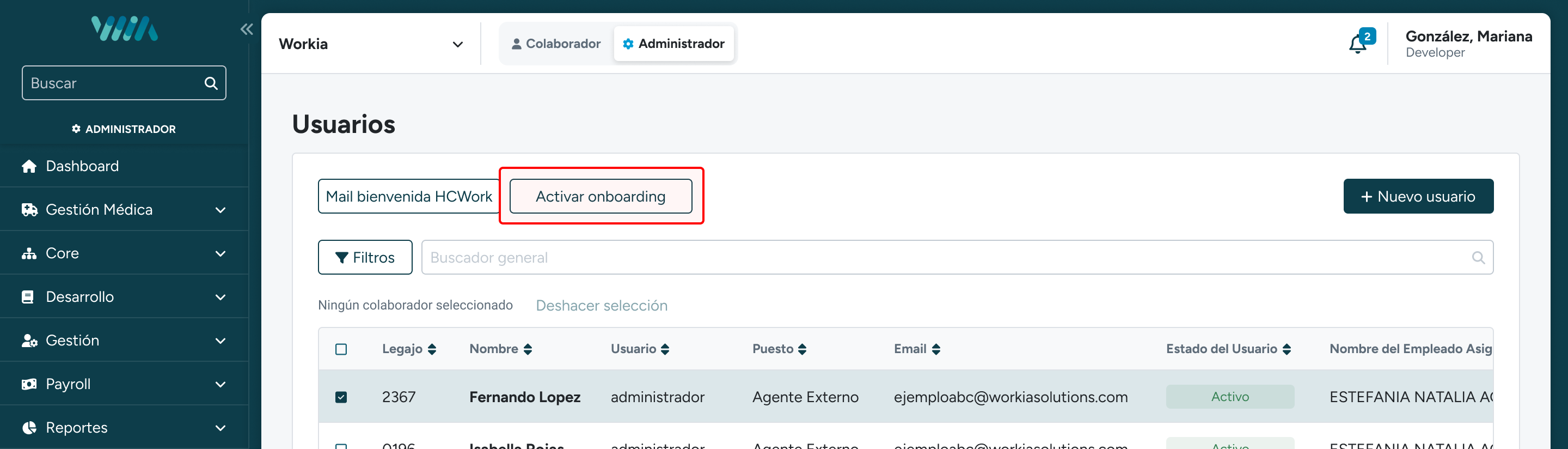Sort the table by Puesto
Image resolution: width=1568 pixels, height=449 pixels.
point(803,349)
